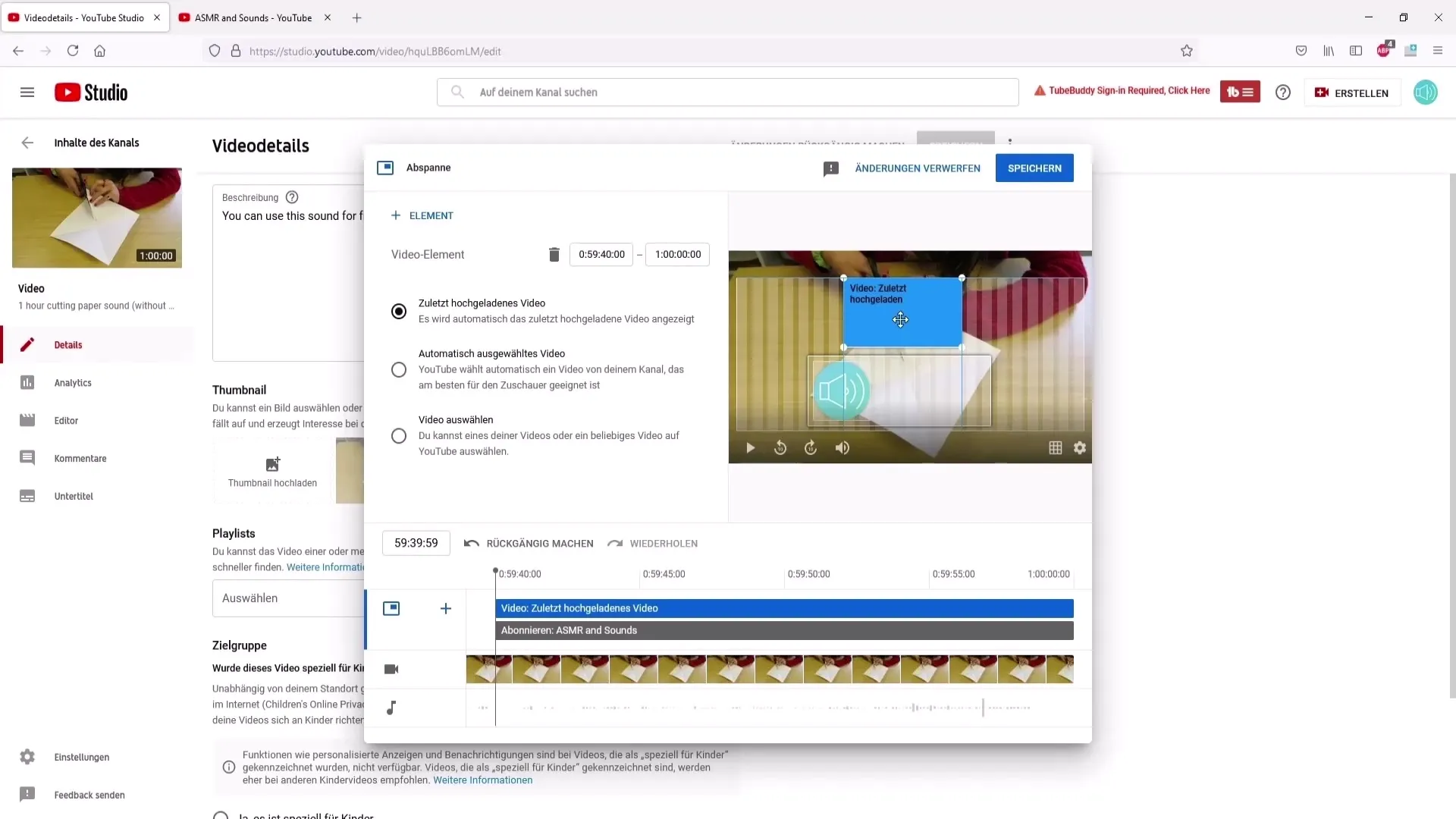Toggle the grid overlay in preview
1456x819 pixels.
click(1056, 448)
